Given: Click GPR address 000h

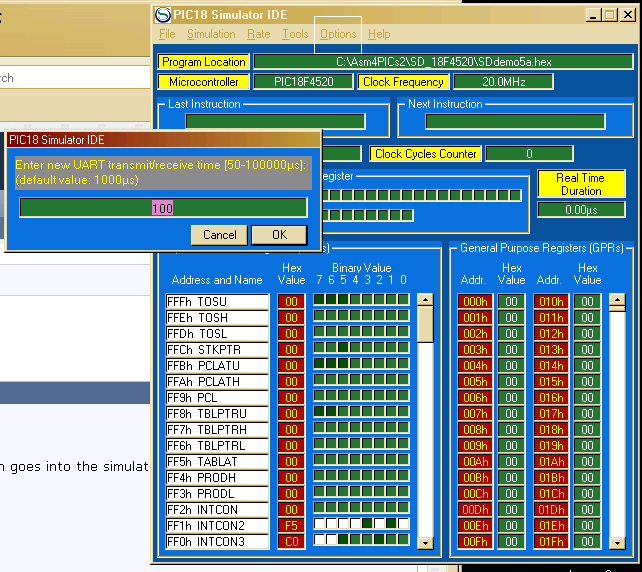Looking at the screenshot, I should click(x=475, y=301).
